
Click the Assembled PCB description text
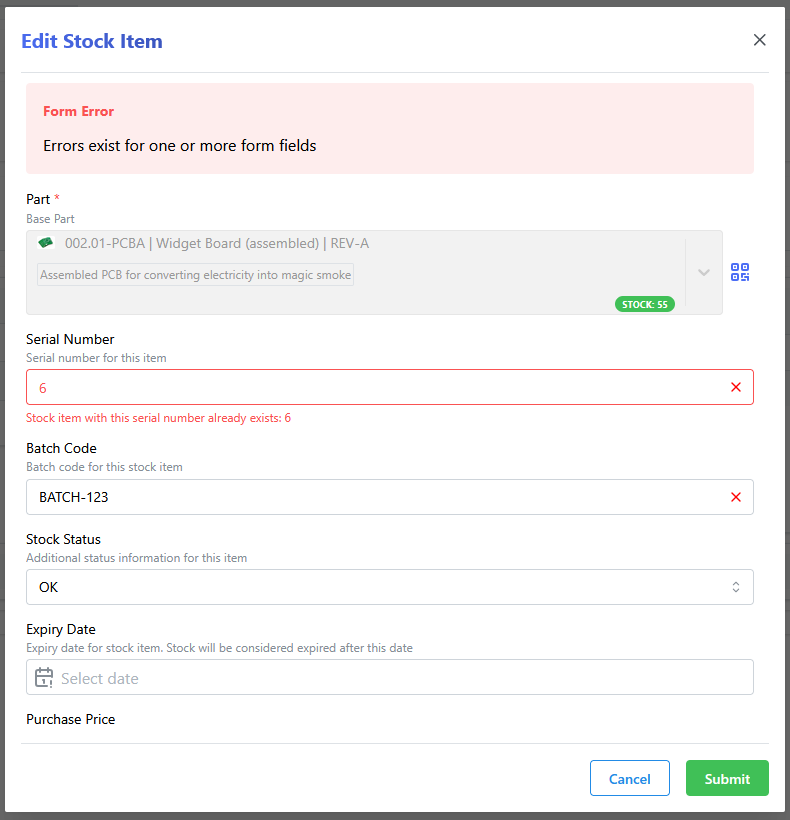195,275
